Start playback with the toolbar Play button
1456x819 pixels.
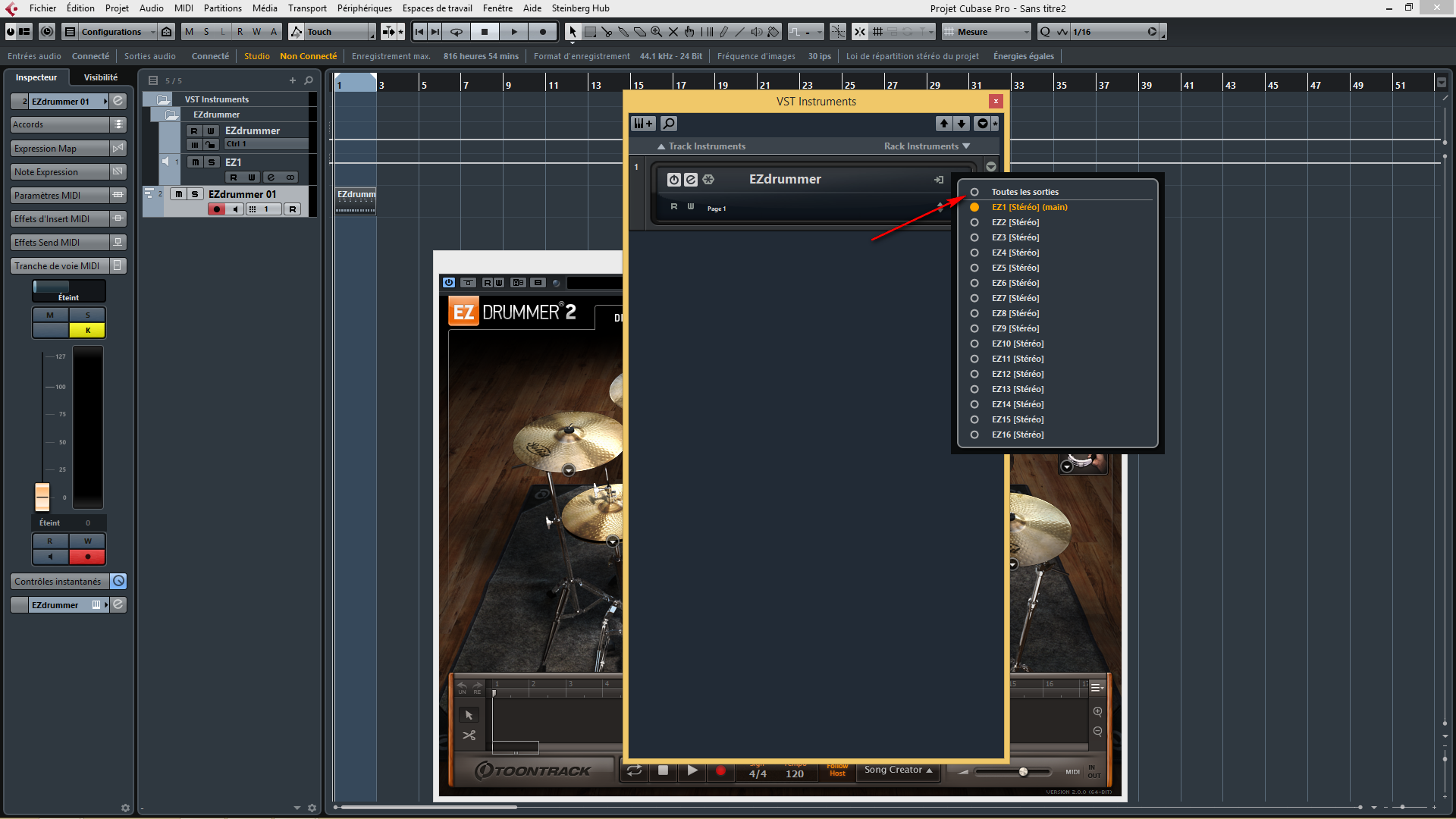pos(514,32)
